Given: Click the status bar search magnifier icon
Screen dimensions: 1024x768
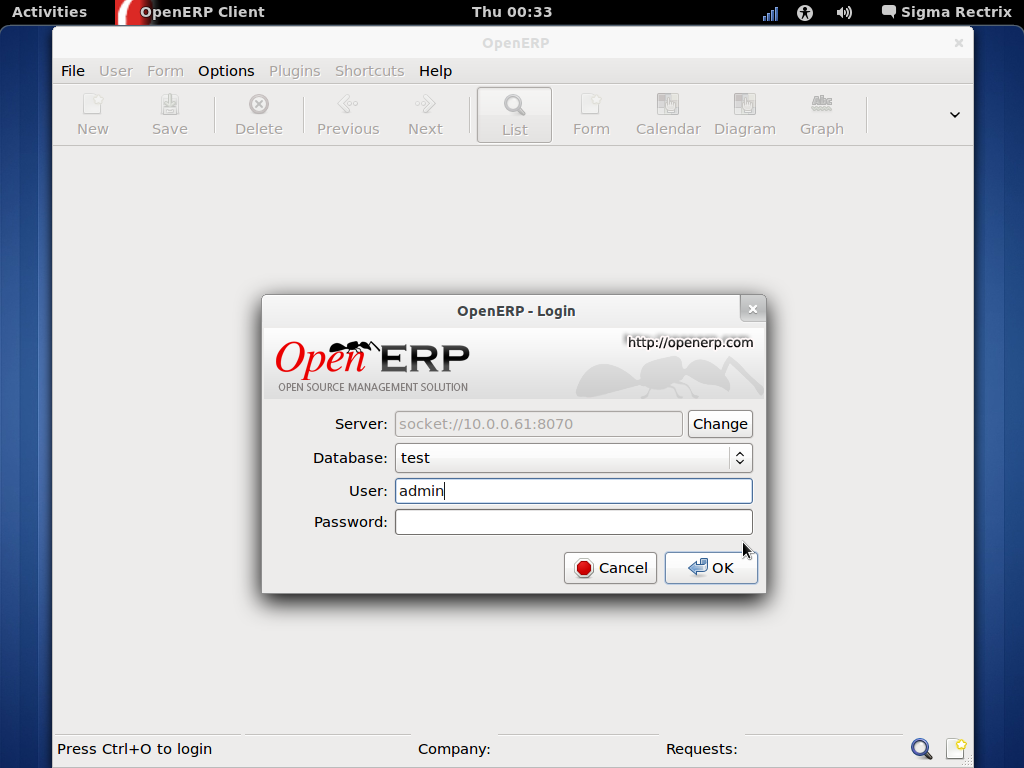Looking at the screenshot, I should [921, 748].
